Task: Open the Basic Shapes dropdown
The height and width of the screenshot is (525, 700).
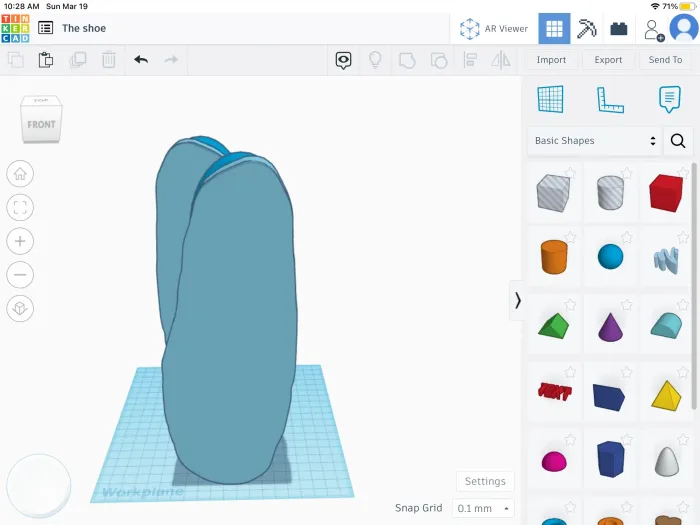Action: (594, 141)
